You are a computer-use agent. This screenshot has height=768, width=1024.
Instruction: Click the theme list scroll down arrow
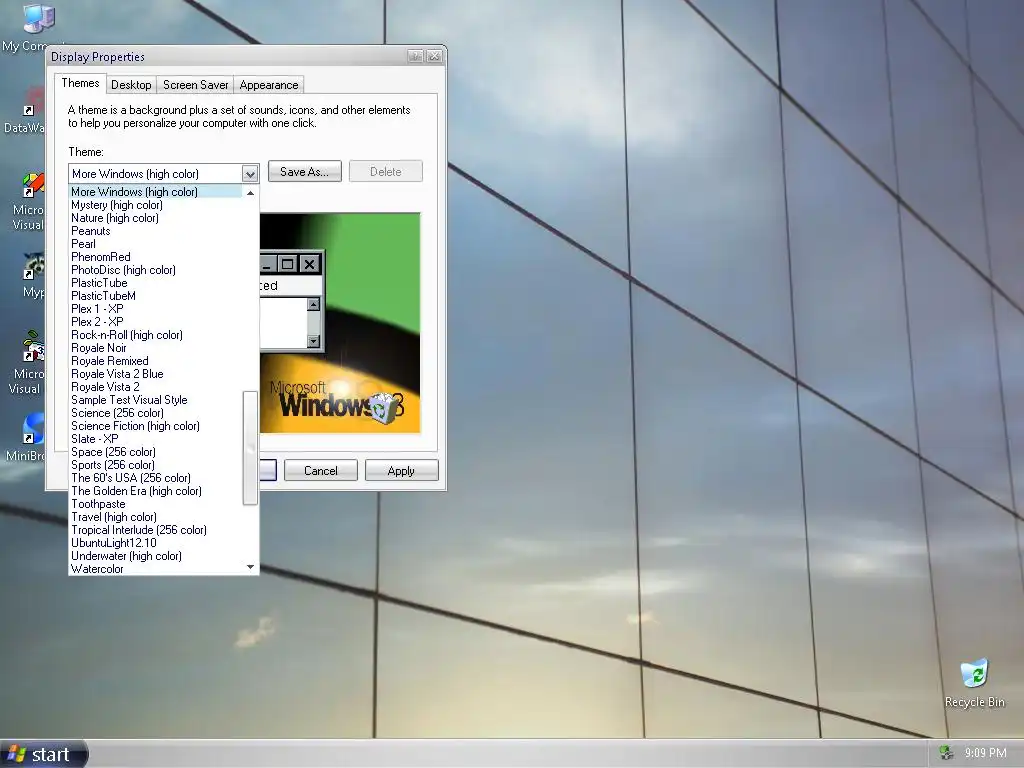click(x=250, y=567)
